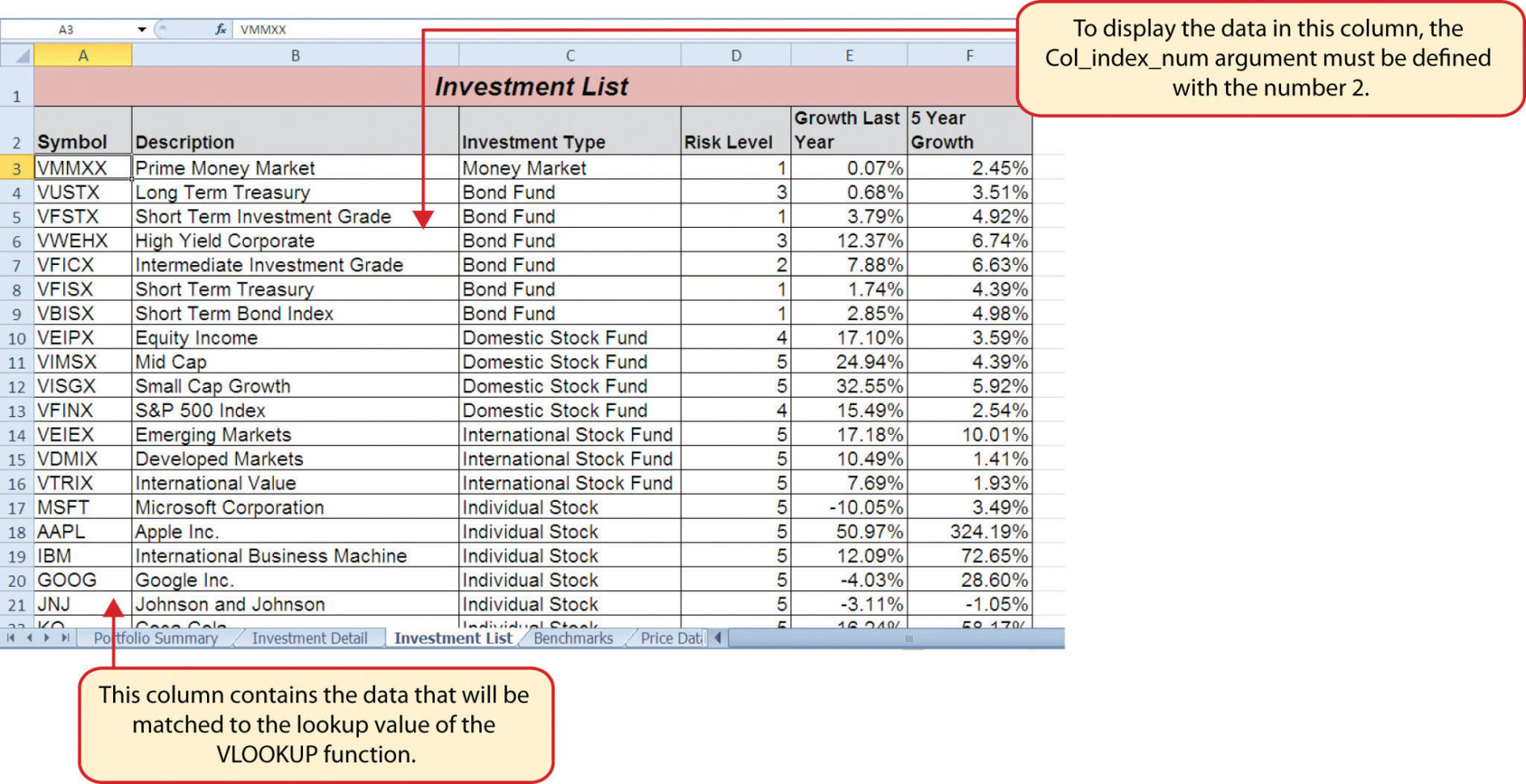Select row 10 header

coord(17,338)
